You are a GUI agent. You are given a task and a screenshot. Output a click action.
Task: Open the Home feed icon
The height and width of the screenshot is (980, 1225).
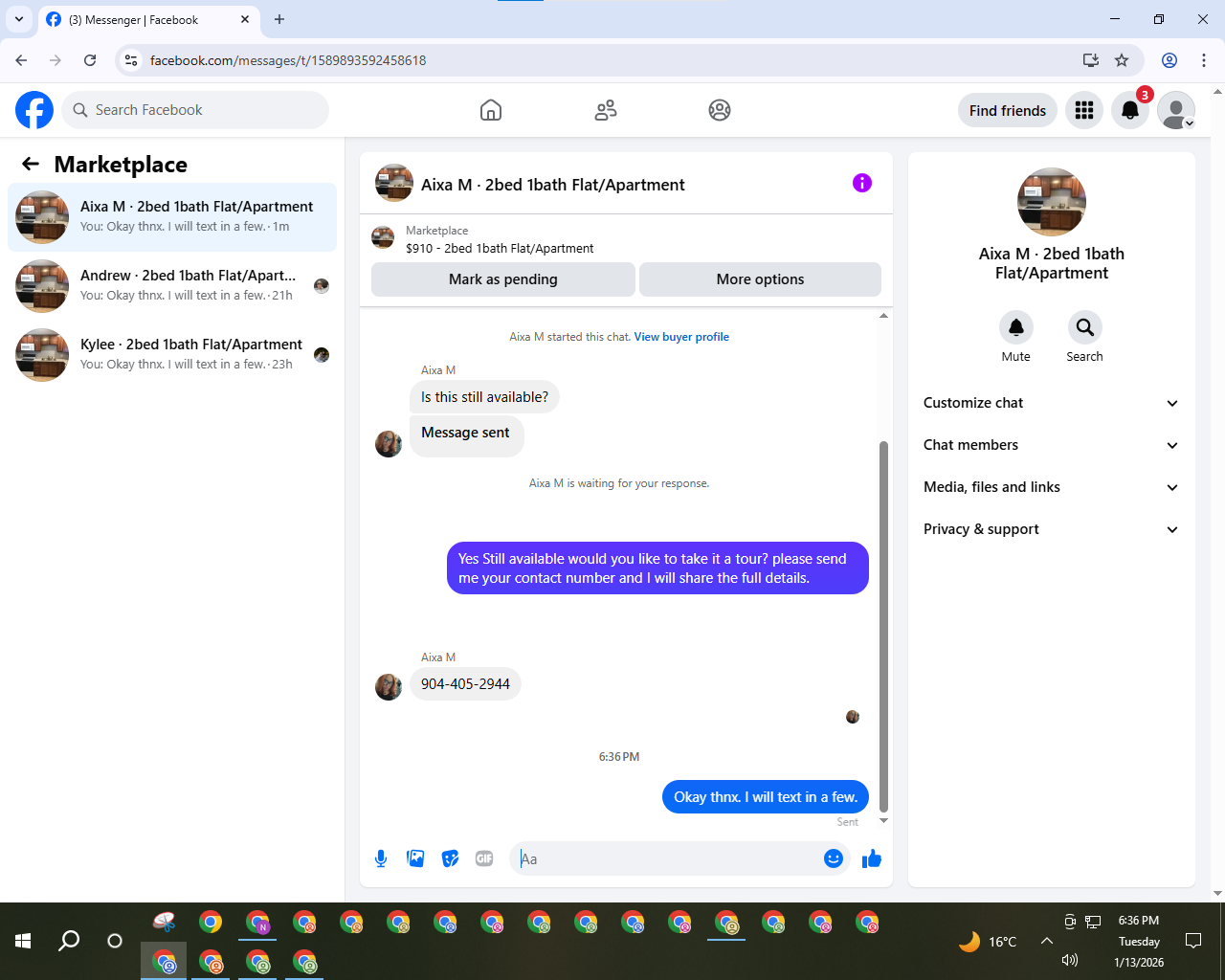point(491,110)
